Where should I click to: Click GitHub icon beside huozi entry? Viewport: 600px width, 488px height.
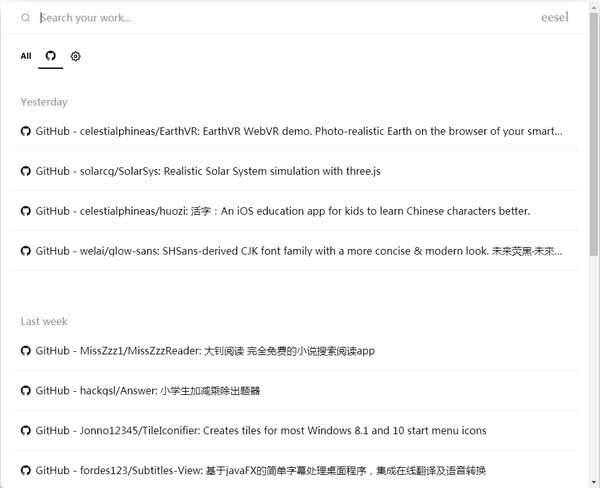(x=26, y=211)
